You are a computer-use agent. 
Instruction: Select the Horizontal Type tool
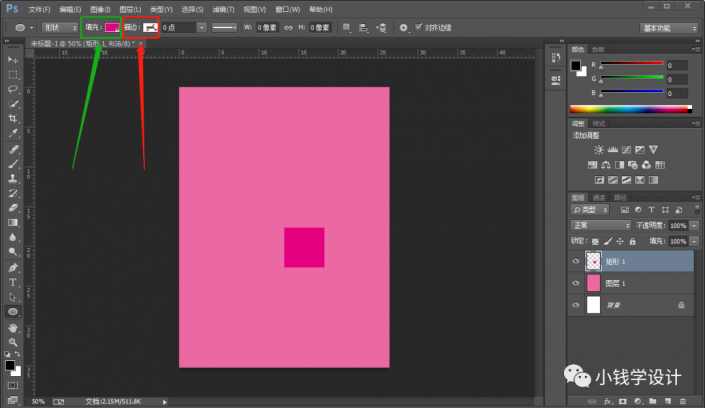pyautogui.click(x=13, y=282)
